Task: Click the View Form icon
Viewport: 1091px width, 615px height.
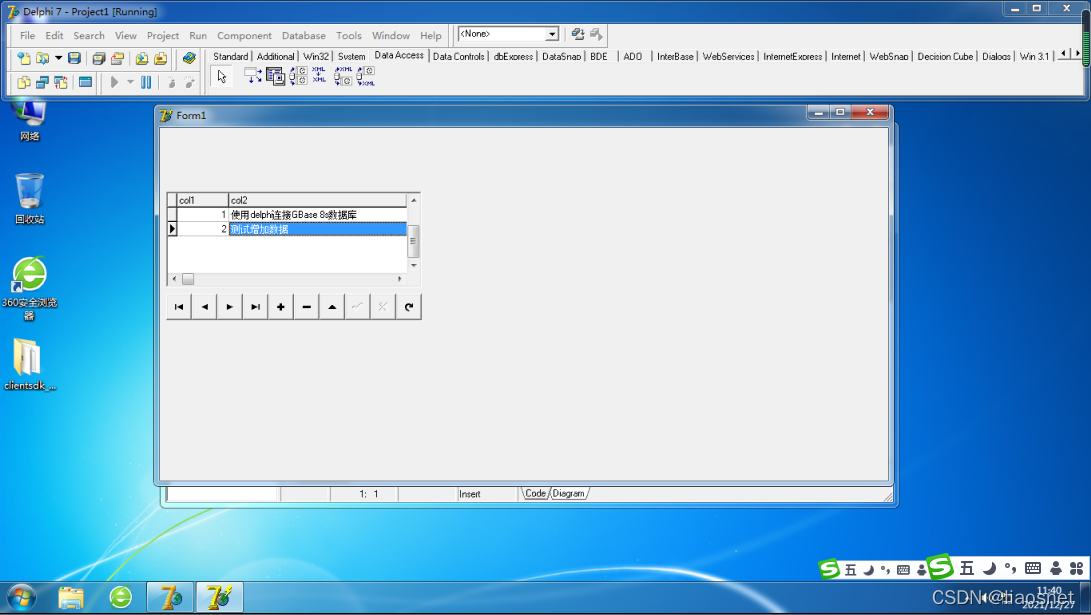Action: coord(42,82)
